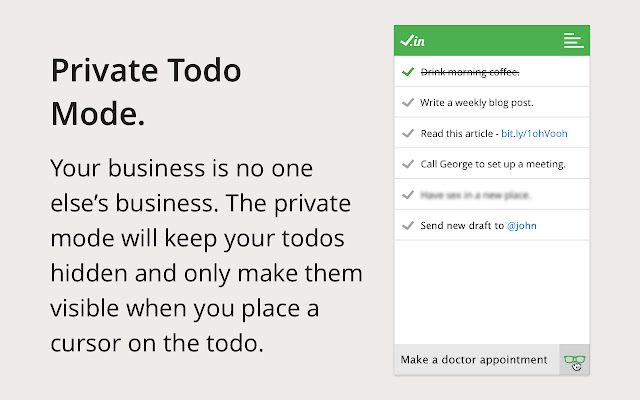Toggle private mode glasses icon
640x400 pixels.
pyautogui.click(x=575, y=360)
